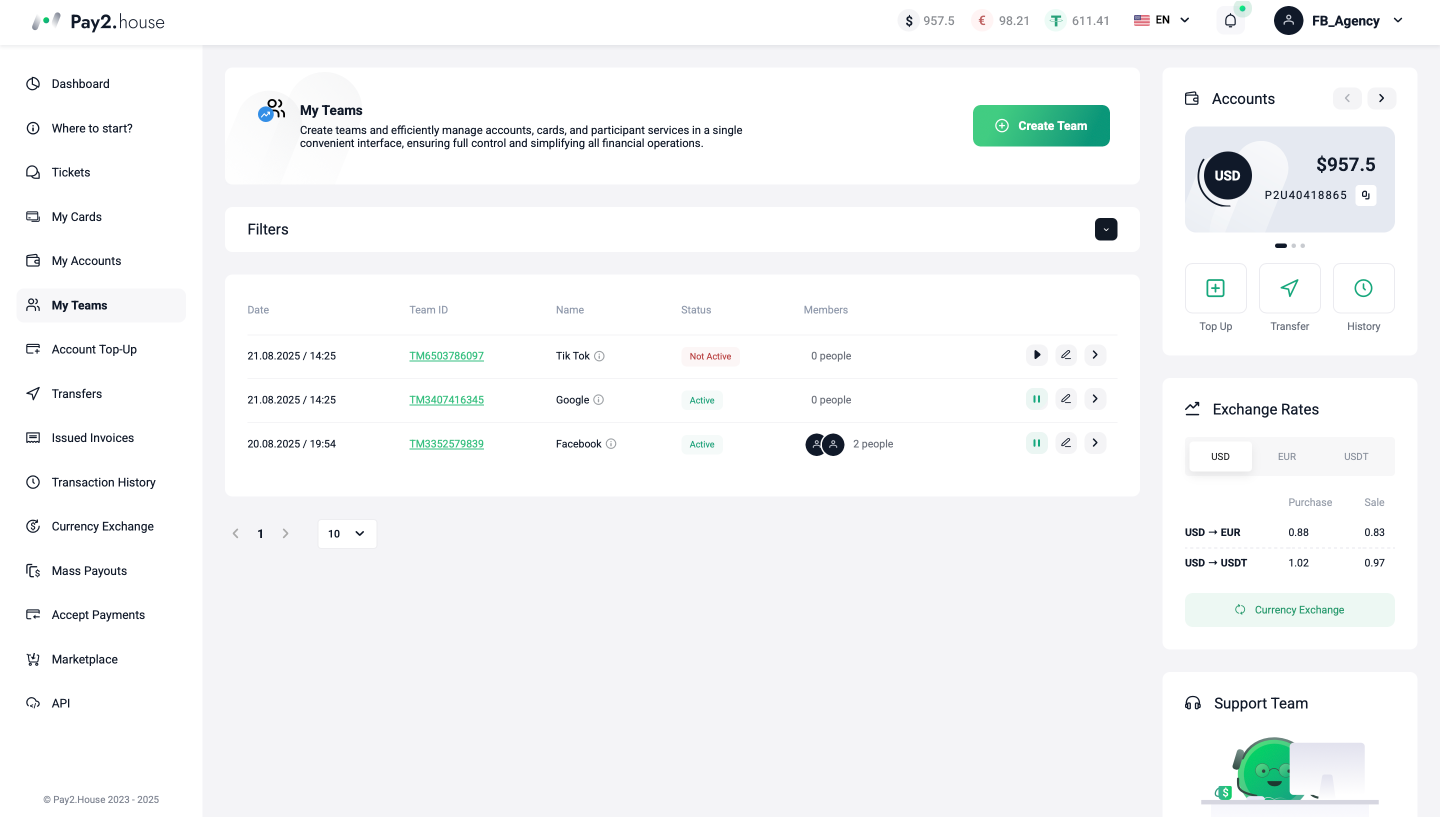The image size is (1440, 817).
Task: Open Facebook team details arrow
Action: (x=1095, y=443)
